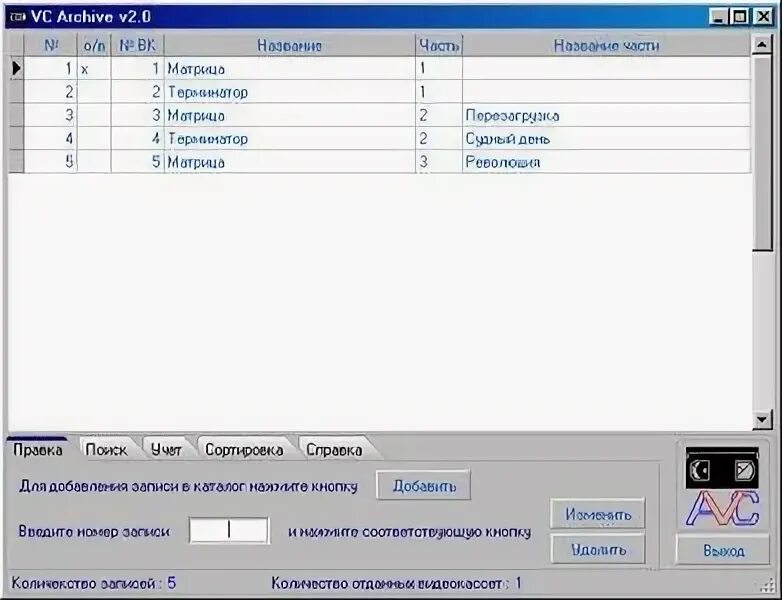Maximize the VC Archive window
This screenshot has width=782, height=600.
(740, 17)
